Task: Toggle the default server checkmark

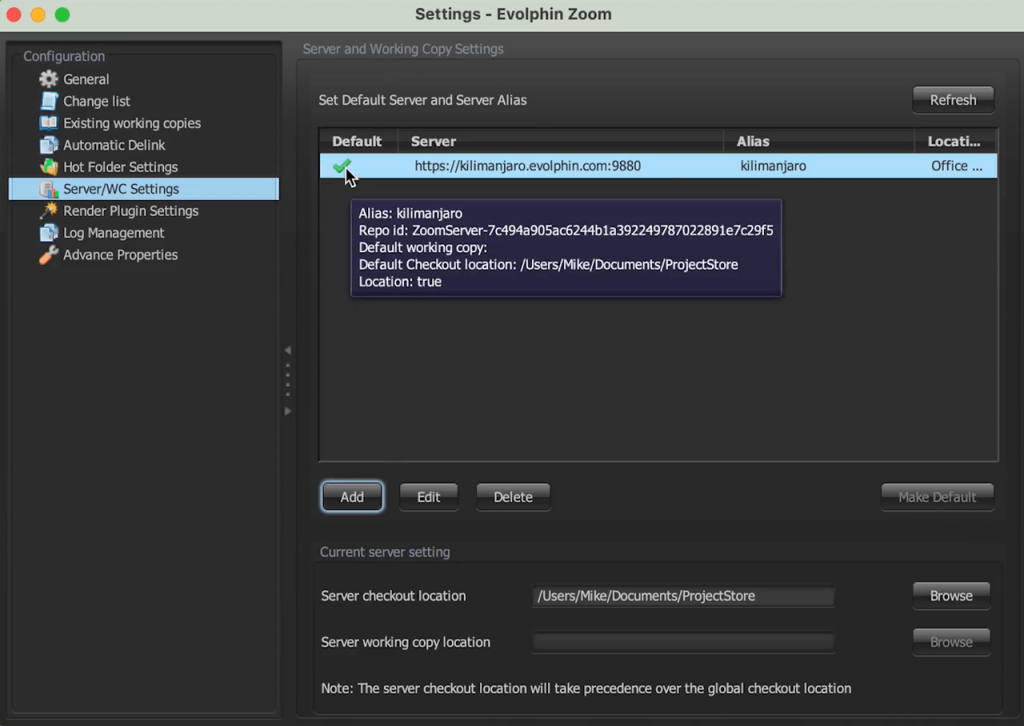Action: 340,166
